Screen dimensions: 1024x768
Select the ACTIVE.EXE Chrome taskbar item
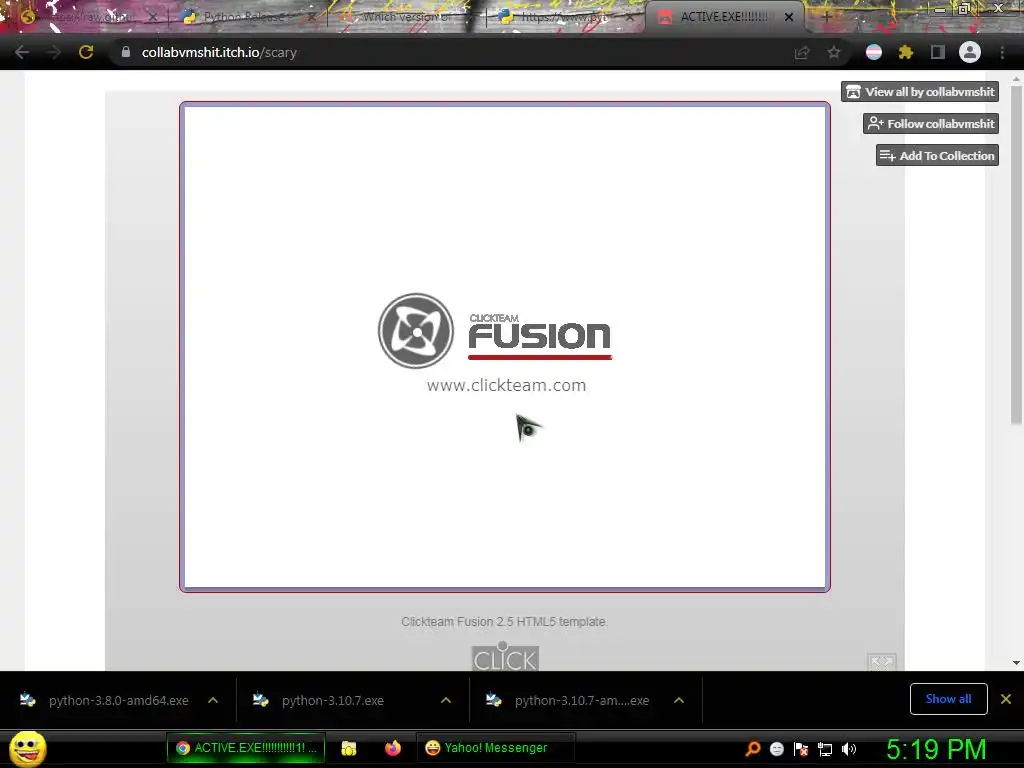coord(246,748)
